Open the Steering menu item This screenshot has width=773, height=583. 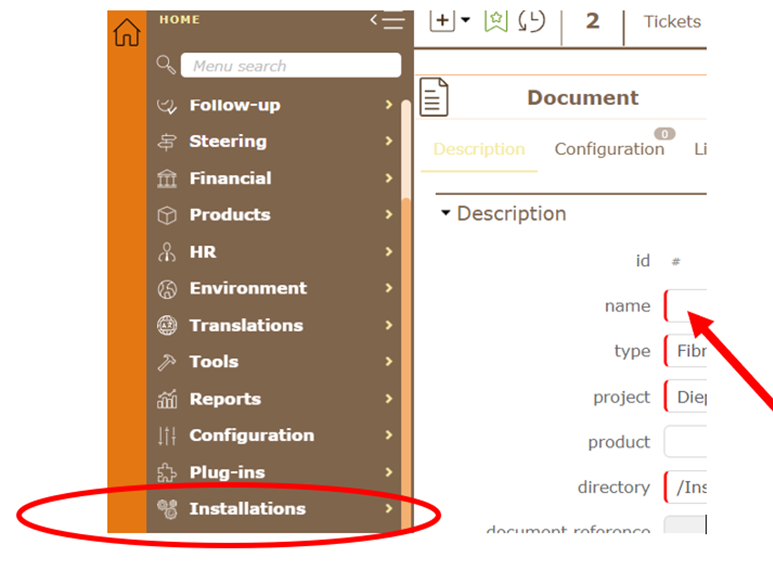228,141
